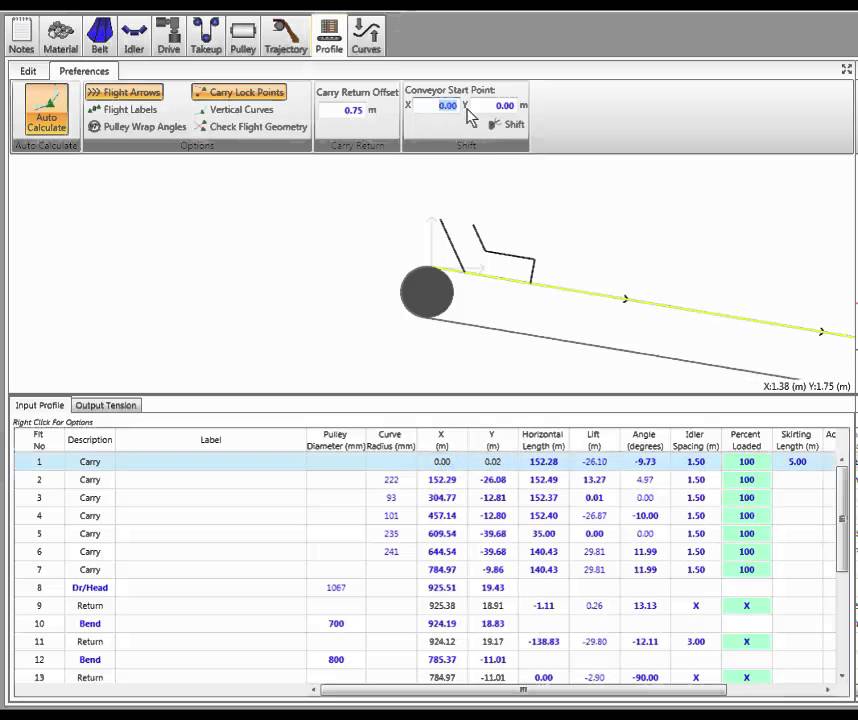Click X value 152.29 cell
858x720 pixels.
pos(442,480)
